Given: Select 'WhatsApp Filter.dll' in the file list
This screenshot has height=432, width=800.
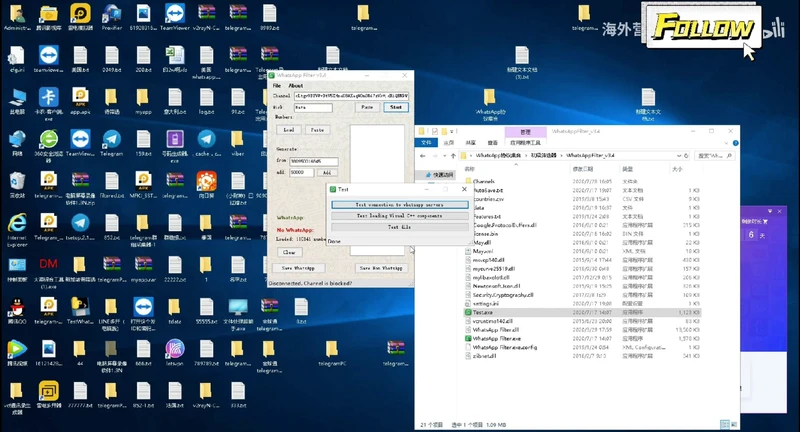Looking at the screenshot, I should coord(495,329).
